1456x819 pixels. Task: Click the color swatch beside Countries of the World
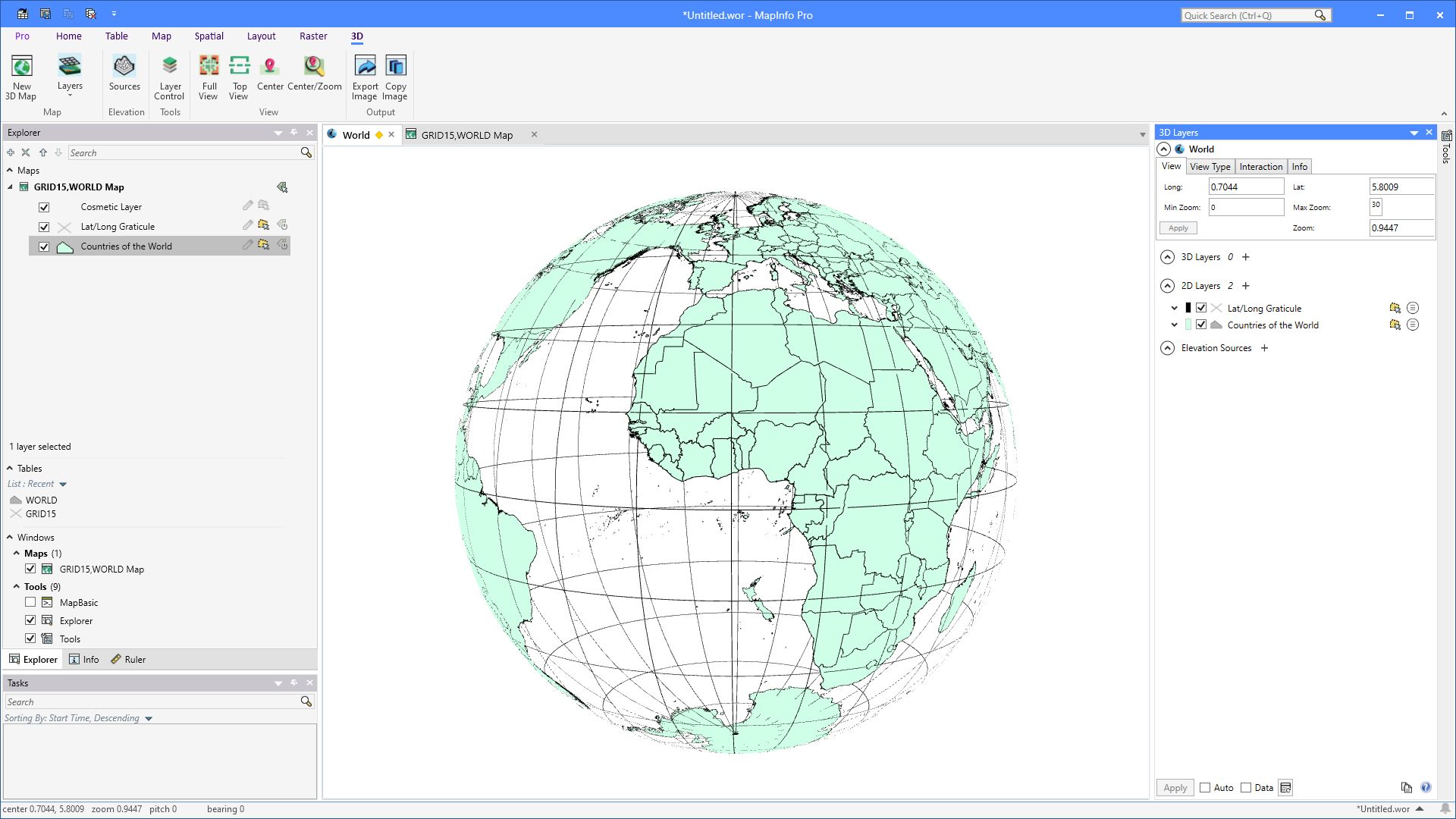pyautogui.click(x=1188, y=325)
